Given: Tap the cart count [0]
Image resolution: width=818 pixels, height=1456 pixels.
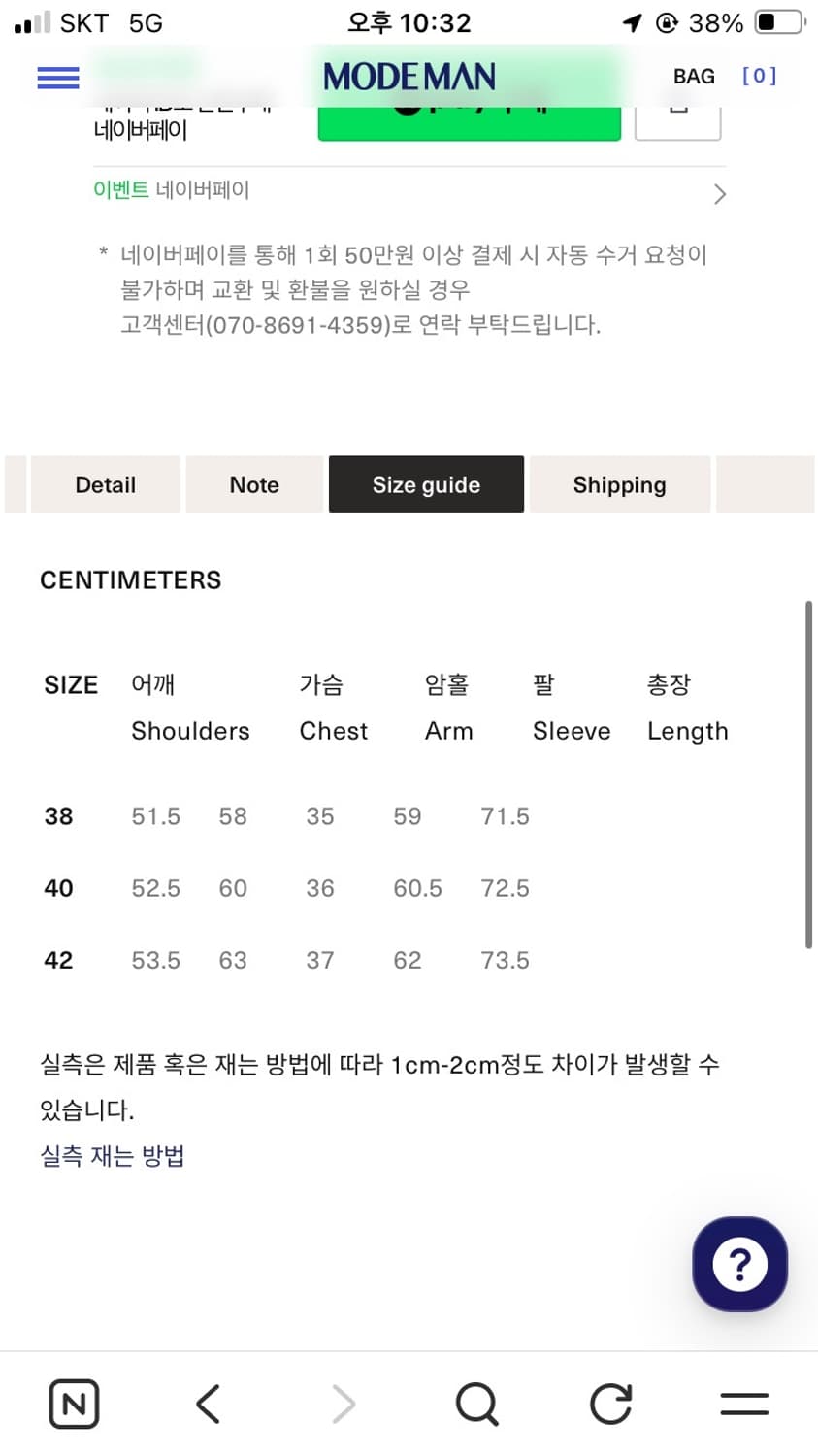Looking at the screenshot, I should click(759, 77).
